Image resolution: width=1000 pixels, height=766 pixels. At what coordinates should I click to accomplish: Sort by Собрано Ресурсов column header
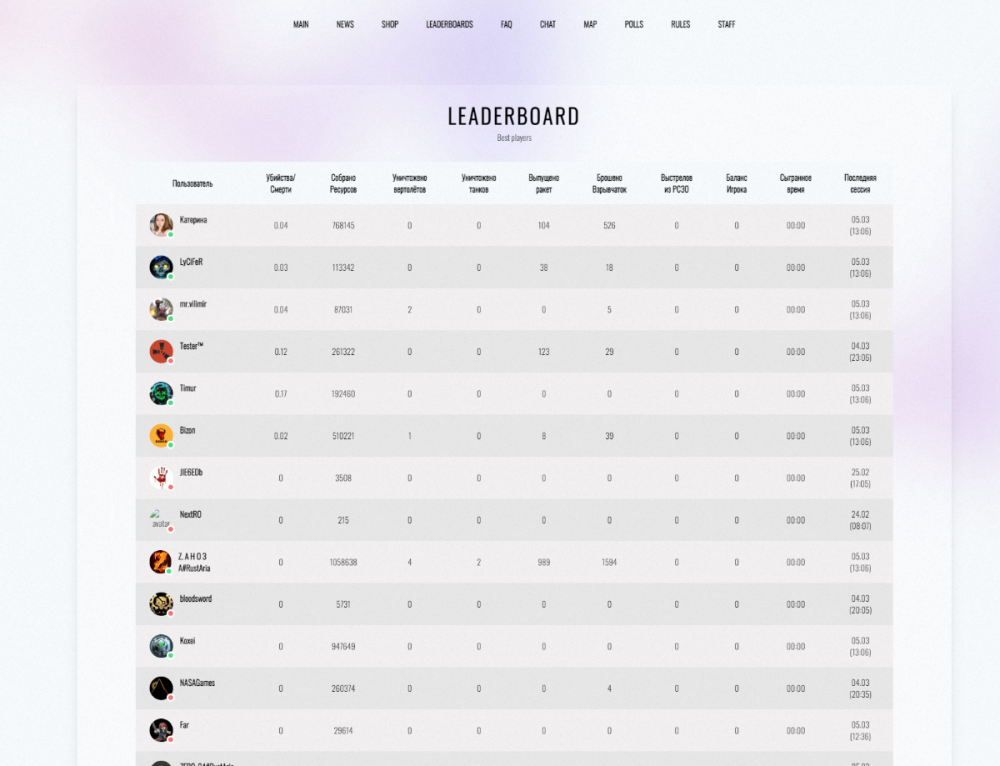click(x=343, y=183)
